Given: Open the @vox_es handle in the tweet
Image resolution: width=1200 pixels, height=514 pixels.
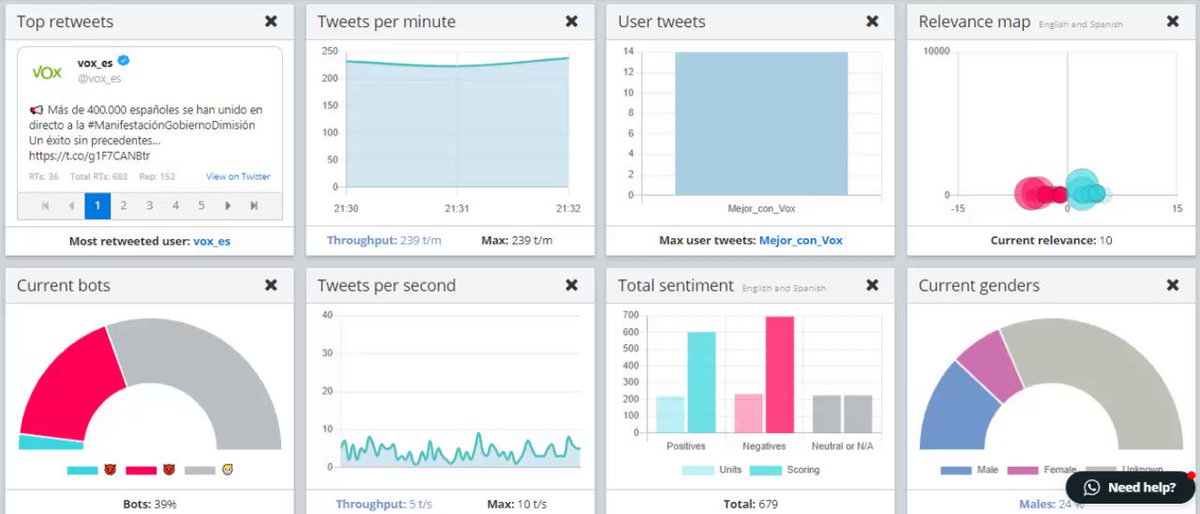Looking at the screenshot, I should coord(99,78).
